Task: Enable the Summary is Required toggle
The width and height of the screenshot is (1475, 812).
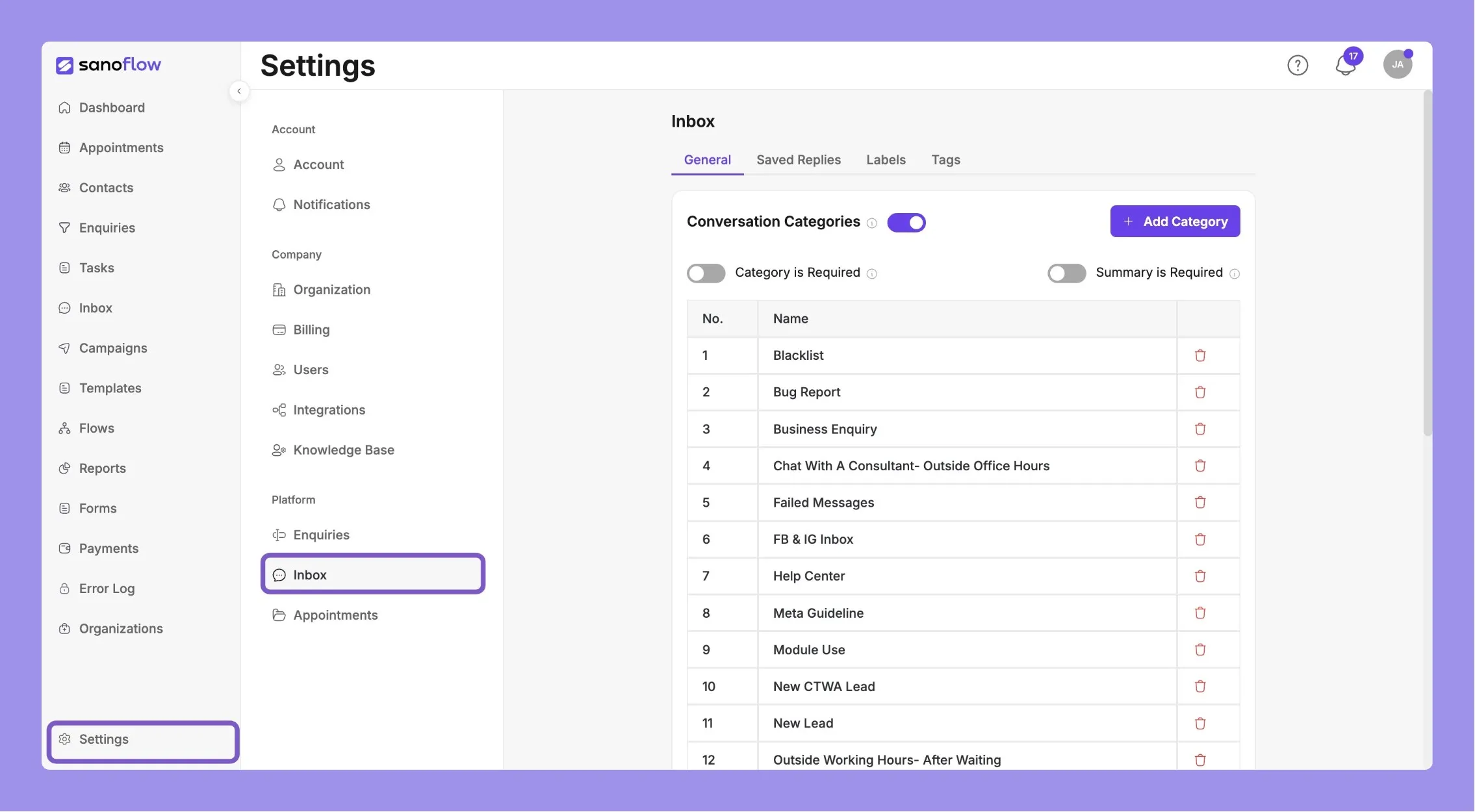Action: pyautogui.click(x=1067, y=273)
